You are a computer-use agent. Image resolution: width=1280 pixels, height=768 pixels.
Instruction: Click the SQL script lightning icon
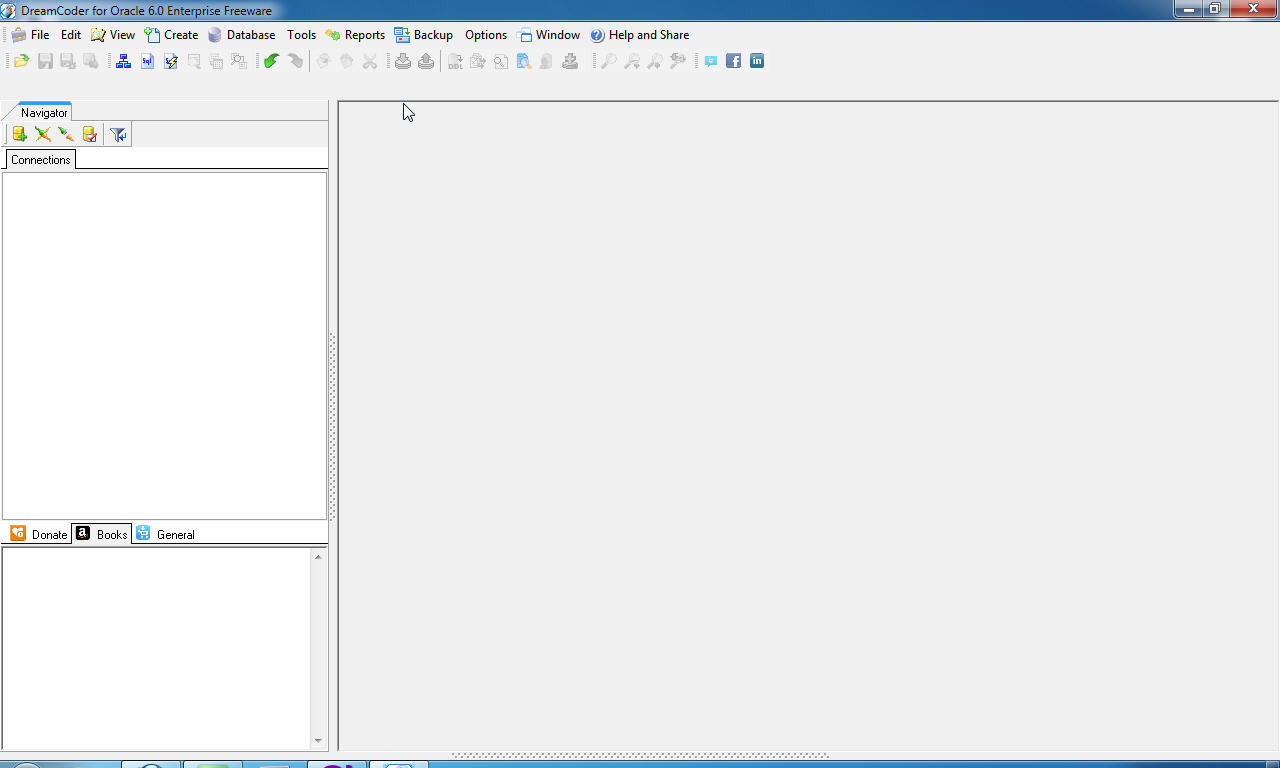coord(171,61)
